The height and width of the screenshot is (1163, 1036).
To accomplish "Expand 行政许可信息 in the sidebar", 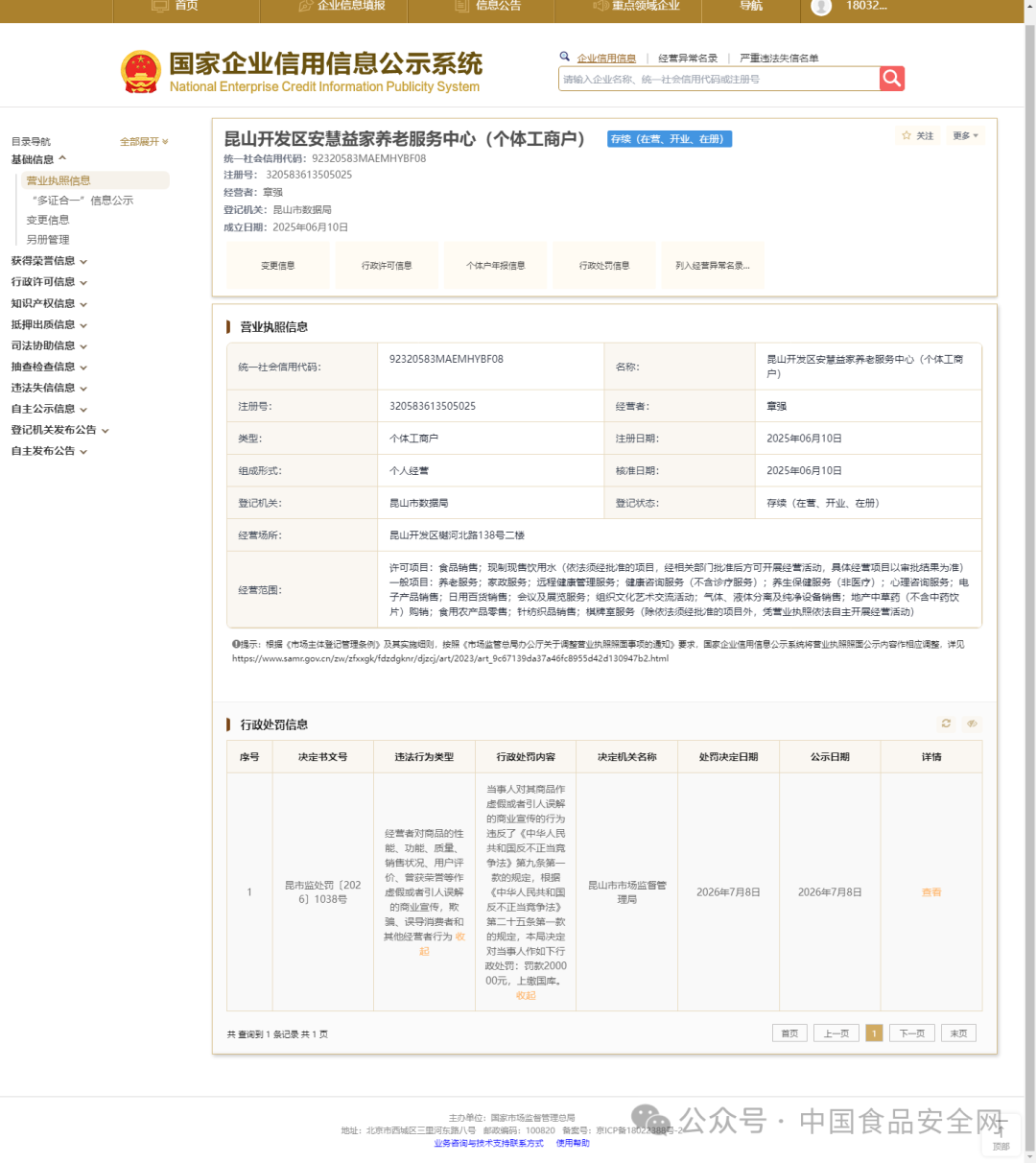I will (x=49, y=282).
